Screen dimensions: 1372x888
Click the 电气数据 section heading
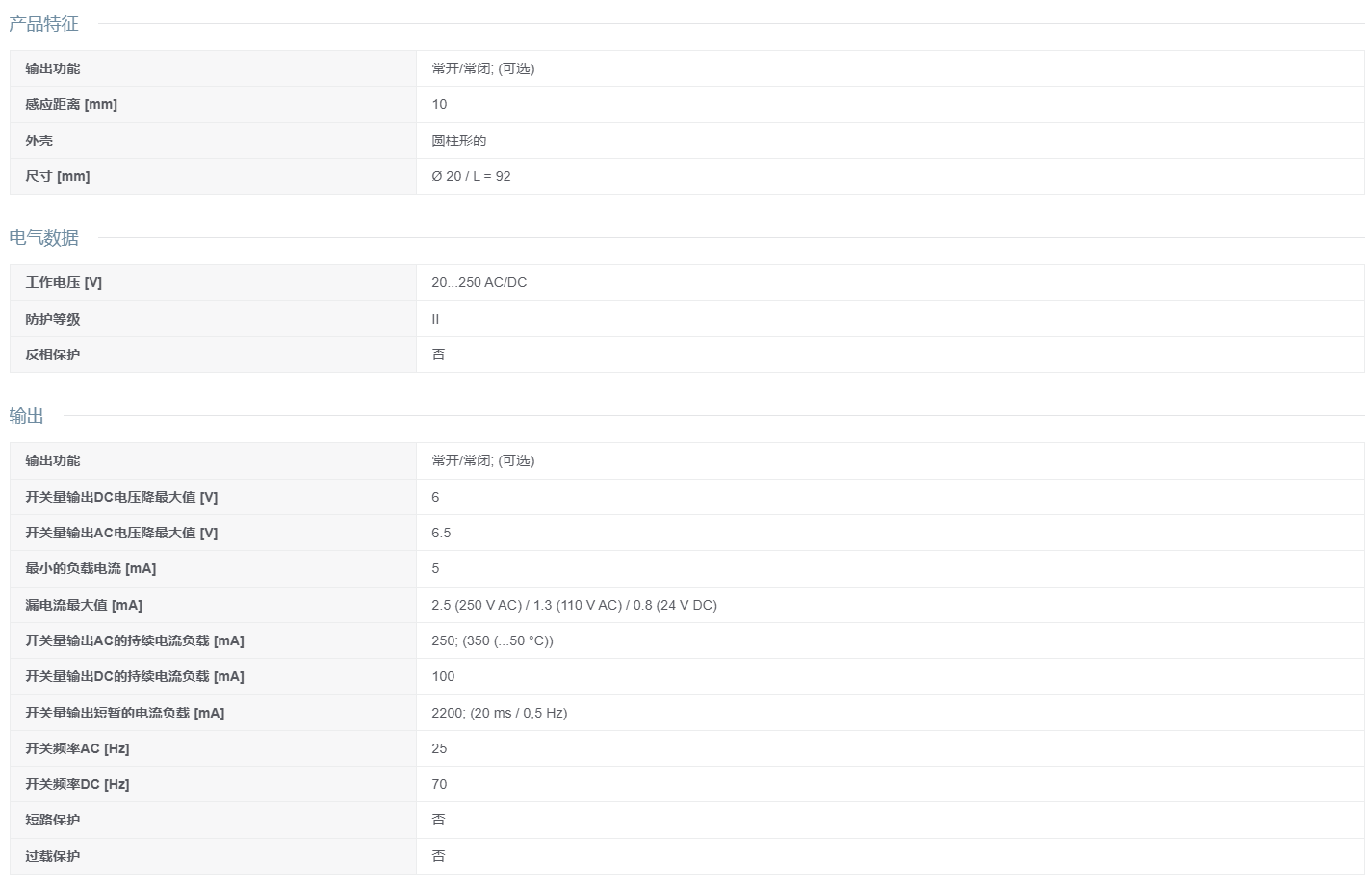[43, 238]
